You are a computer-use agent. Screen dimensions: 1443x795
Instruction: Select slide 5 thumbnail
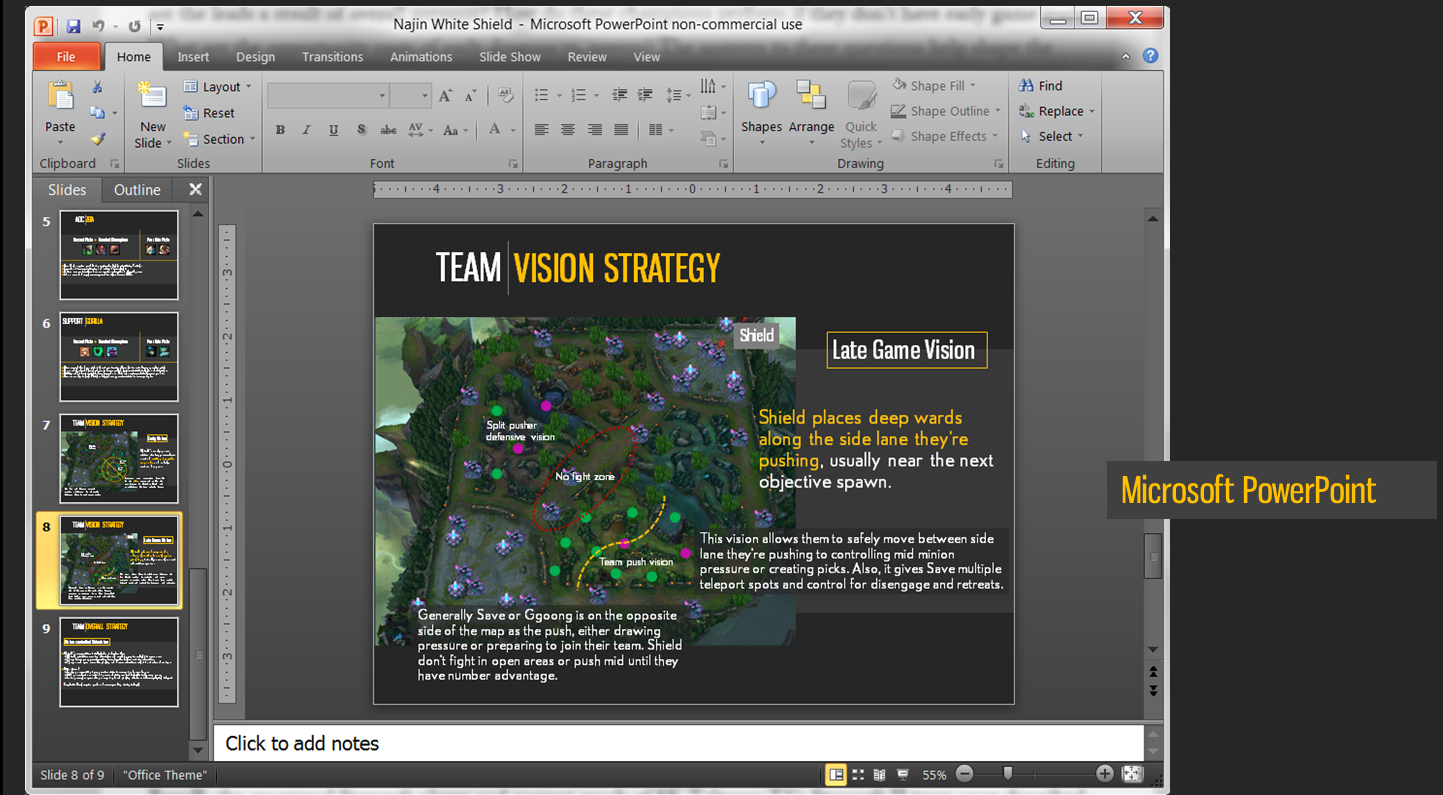pos(119,255)
